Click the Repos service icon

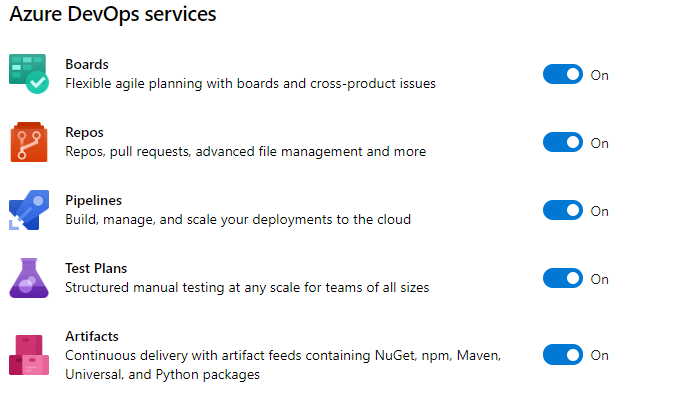click(29, 141)
